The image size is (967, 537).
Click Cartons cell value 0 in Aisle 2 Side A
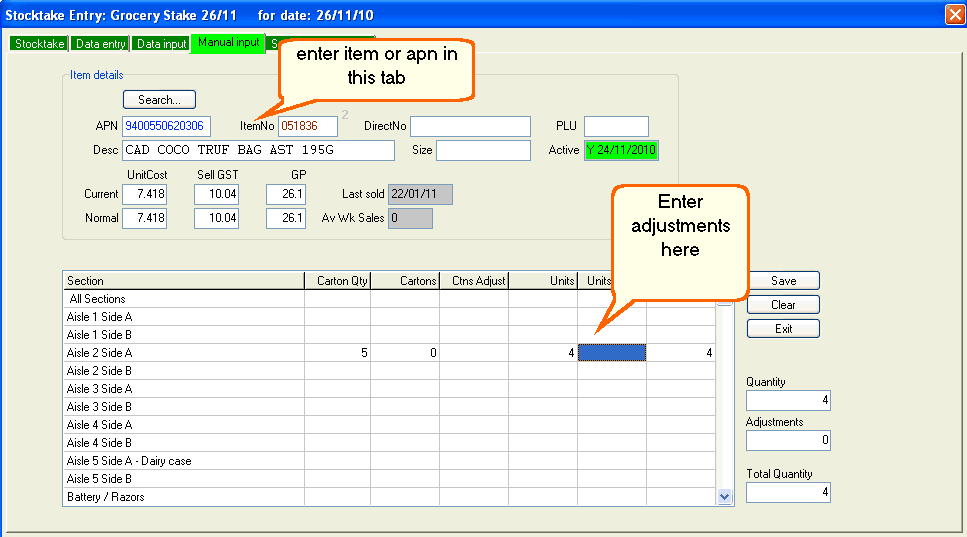point(405,353)
